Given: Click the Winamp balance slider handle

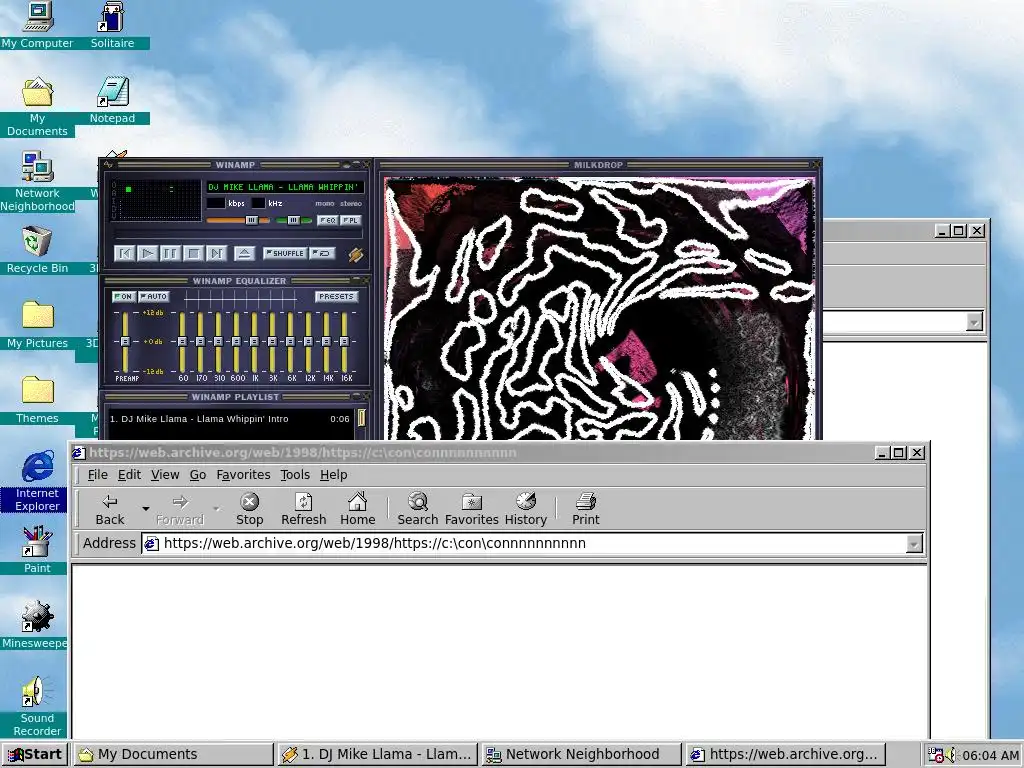Looking at the screenshot, I should 293,220.
